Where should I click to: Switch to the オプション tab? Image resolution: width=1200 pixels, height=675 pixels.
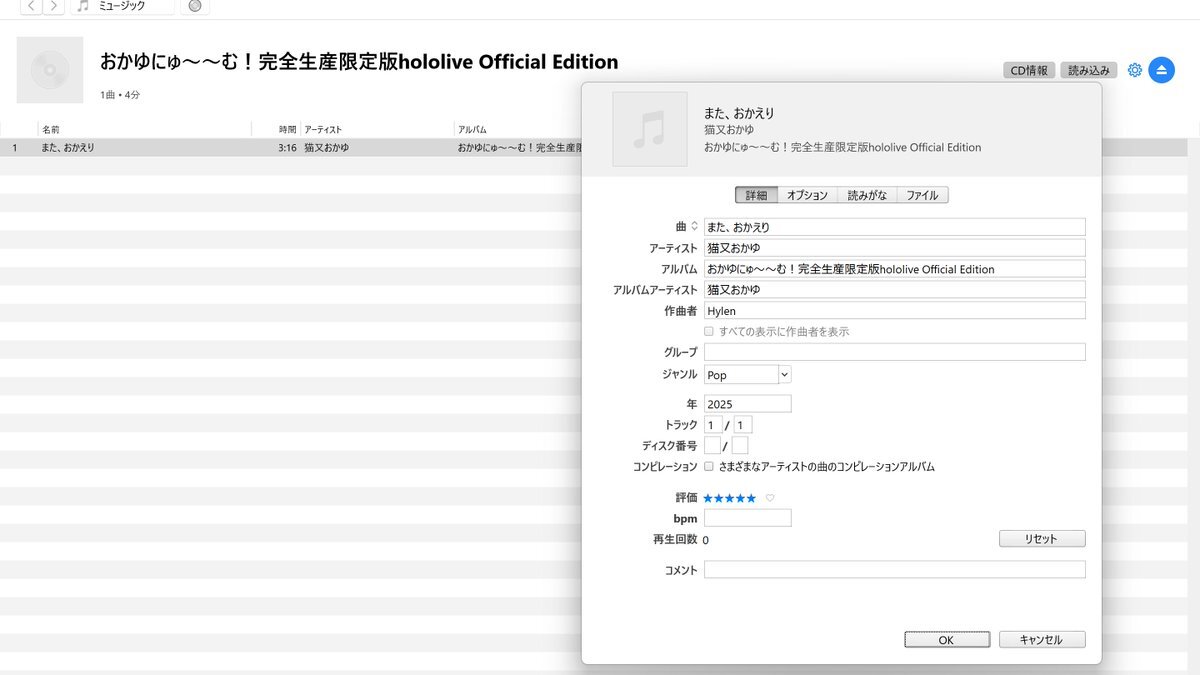[807, 195]
